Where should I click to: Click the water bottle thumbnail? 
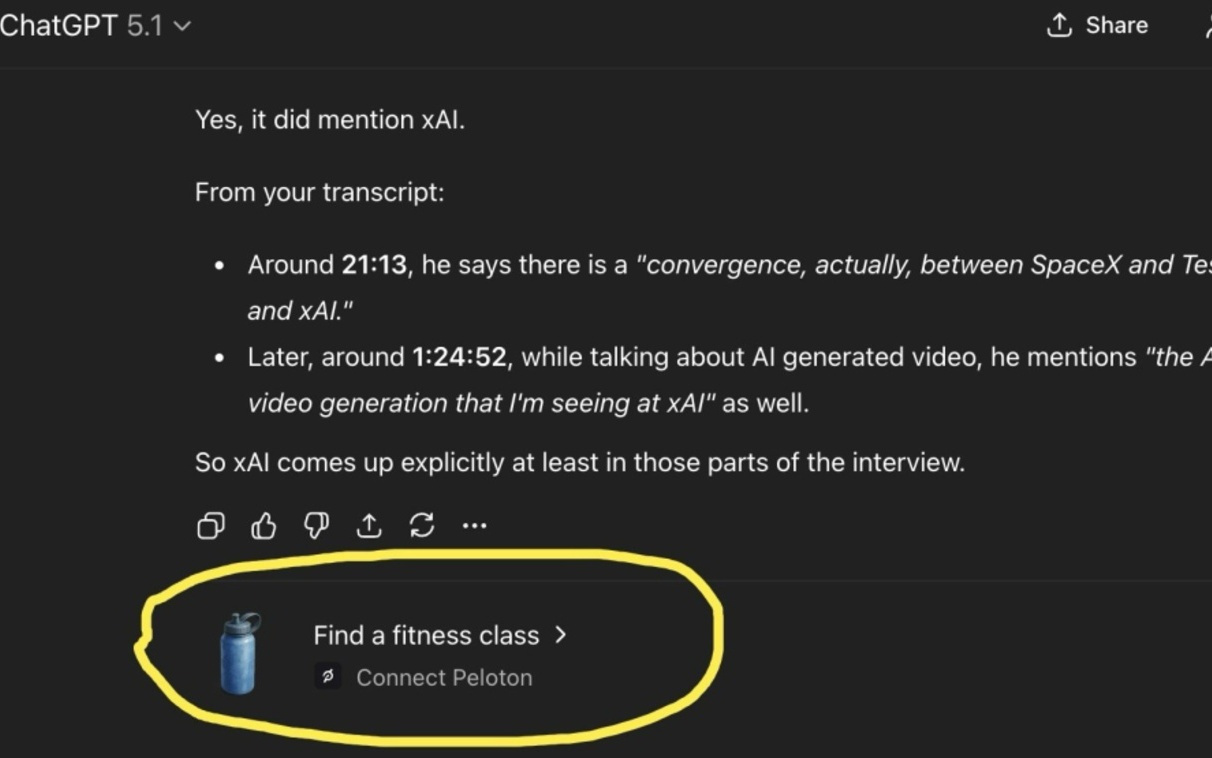pyautogui.click(x=239, y=654)
